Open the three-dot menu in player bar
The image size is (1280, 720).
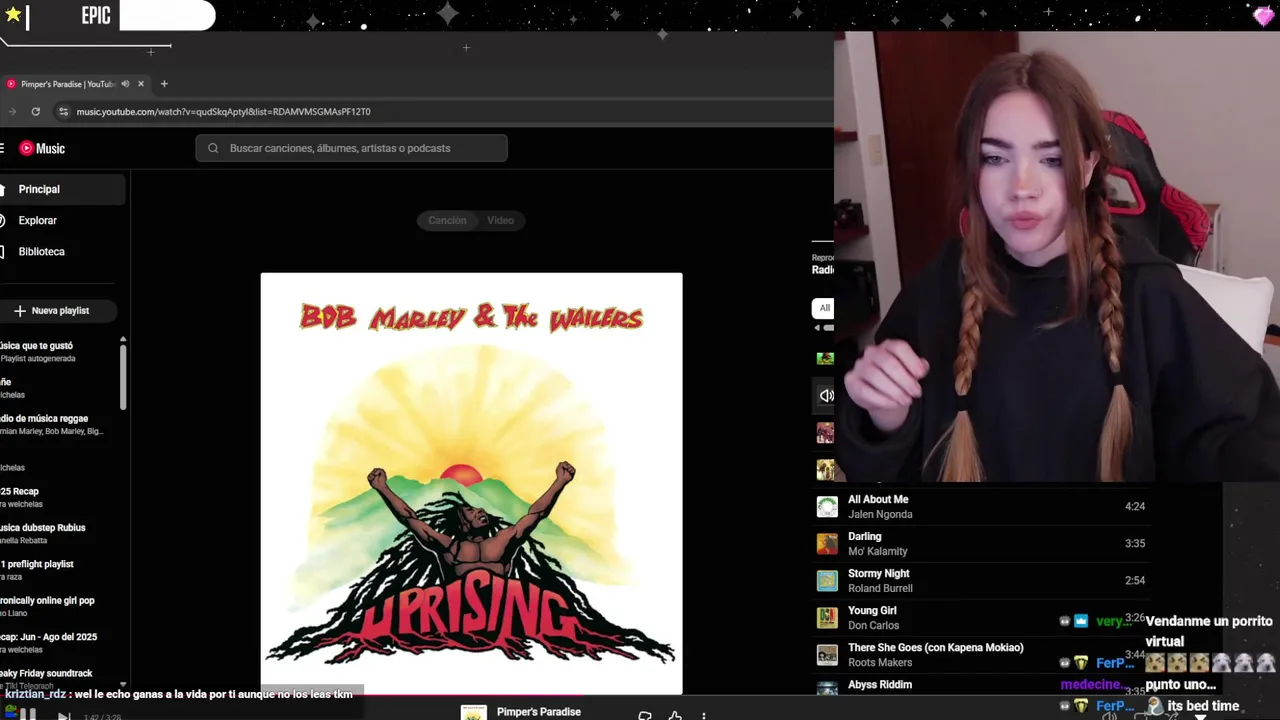[704, 716]
